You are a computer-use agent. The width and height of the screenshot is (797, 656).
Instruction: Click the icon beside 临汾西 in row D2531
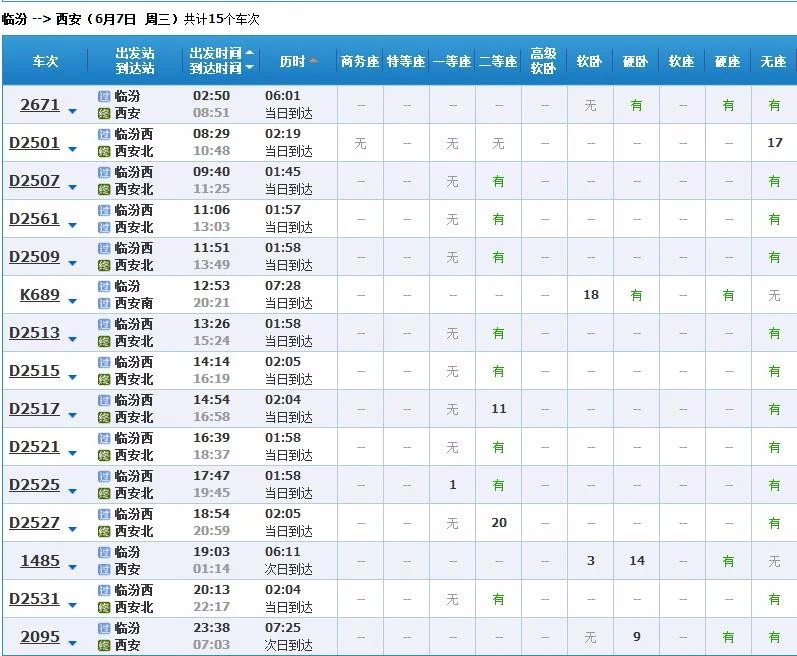104,590
